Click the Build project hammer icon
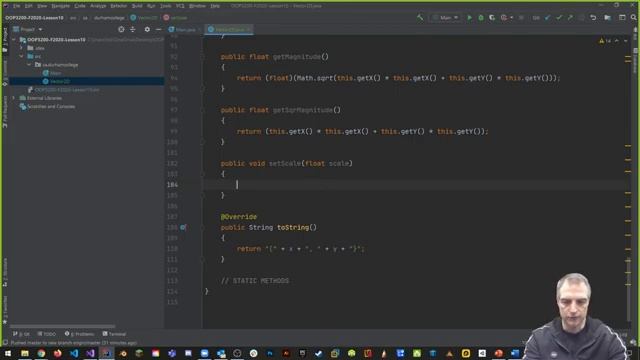The width and height of the screenshot is (640, 360). [x=420, y=18]
